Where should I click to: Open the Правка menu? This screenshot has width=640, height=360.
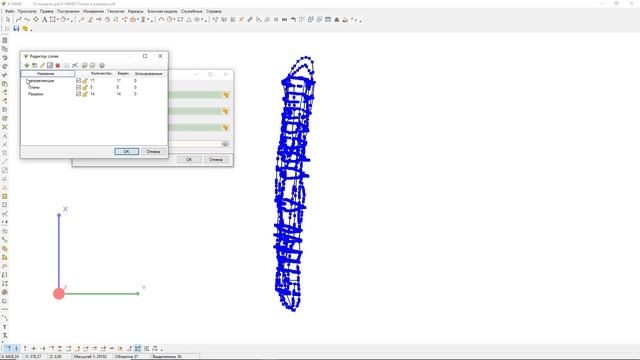click(47, 11)
